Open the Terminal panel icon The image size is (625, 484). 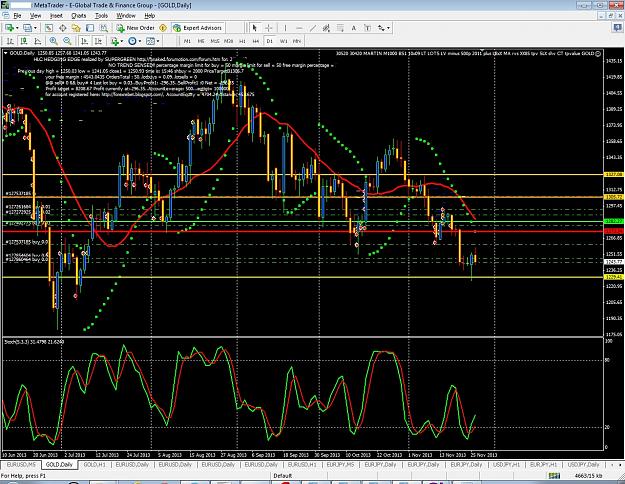pos(90,28)
